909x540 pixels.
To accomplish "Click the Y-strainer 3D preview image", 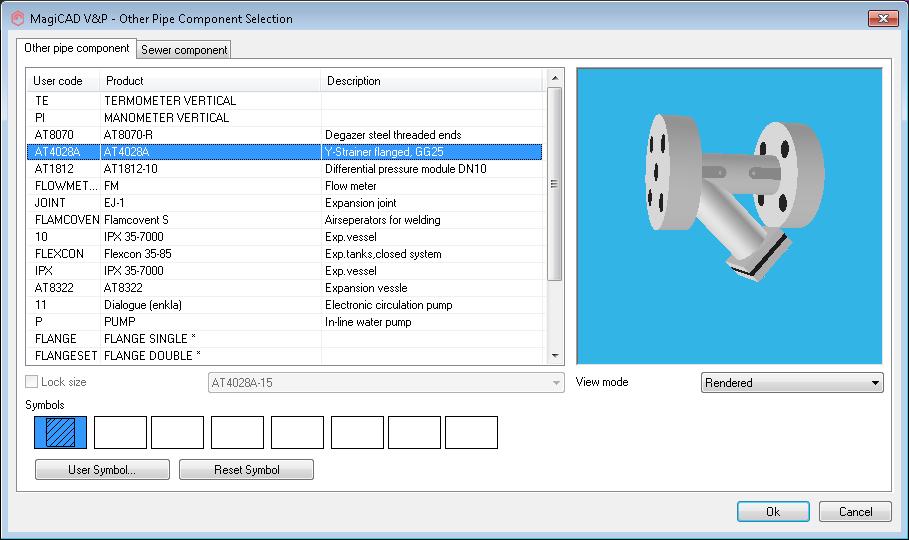I will [729, 216].
